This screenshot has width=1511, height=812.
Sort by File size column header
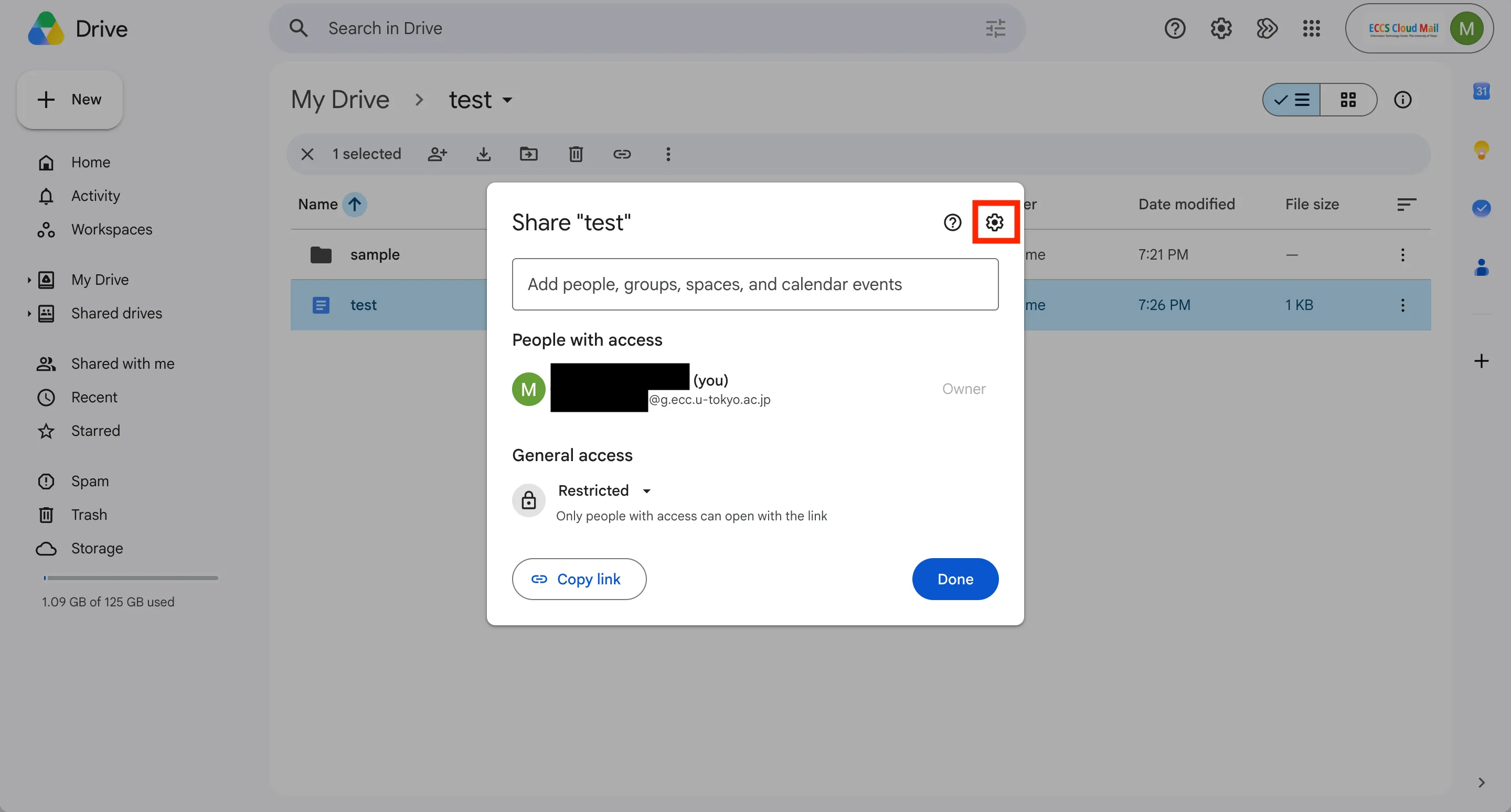(x=1312, y=204)
